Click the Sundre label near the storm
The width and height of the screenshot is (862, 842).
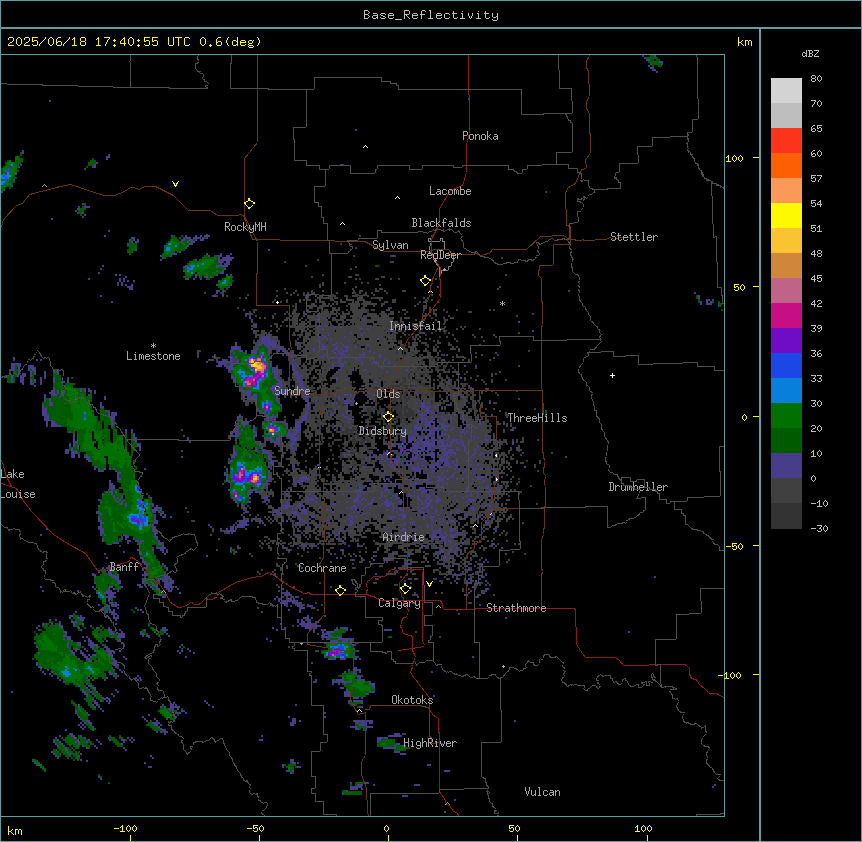click(292, 391)
